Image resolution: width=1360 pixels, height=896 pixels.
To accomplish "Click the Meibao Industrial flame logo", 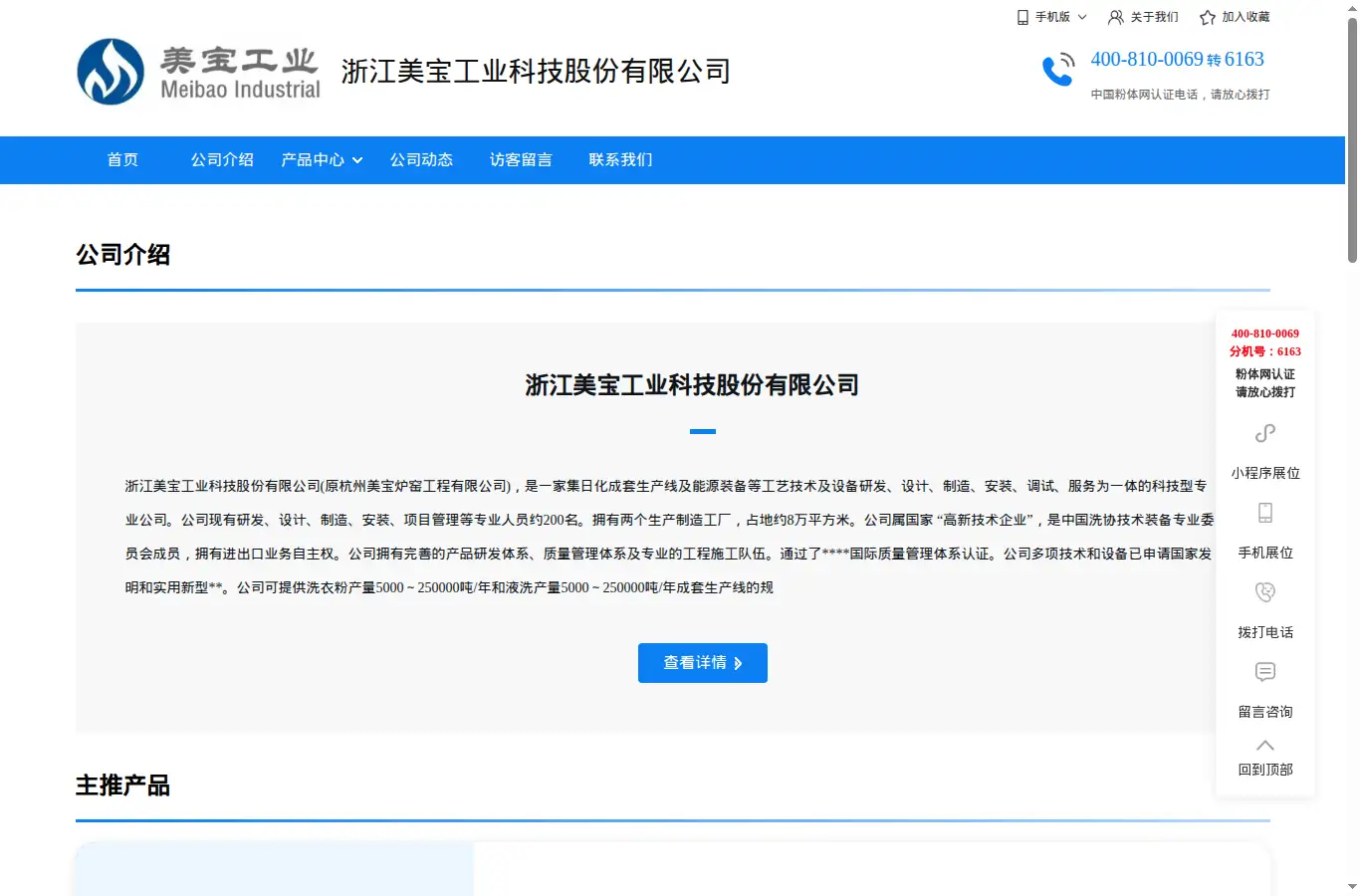I will (111, 72).
